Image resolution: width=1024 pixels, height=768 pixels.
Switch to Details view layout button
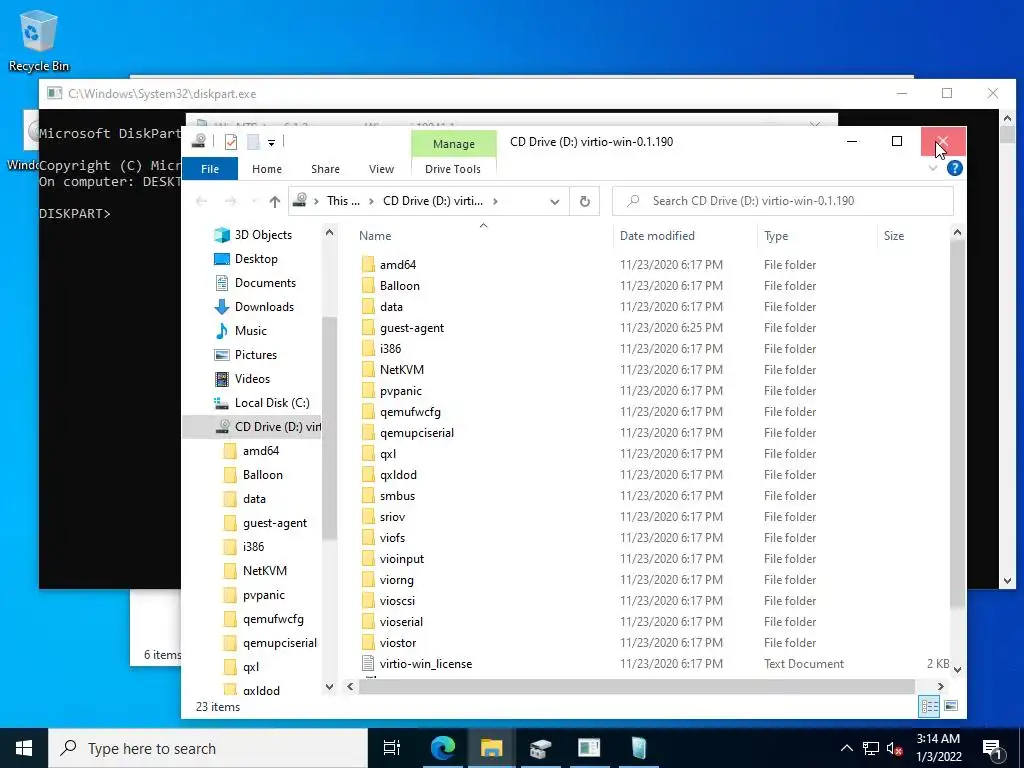[929, 705]
